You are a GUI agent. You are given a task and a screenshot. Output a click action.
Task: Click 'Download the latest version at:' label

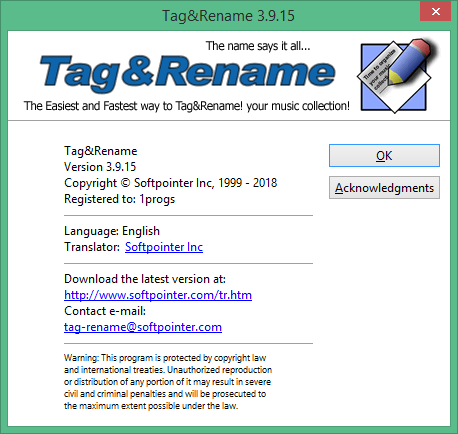pos(145,279)
